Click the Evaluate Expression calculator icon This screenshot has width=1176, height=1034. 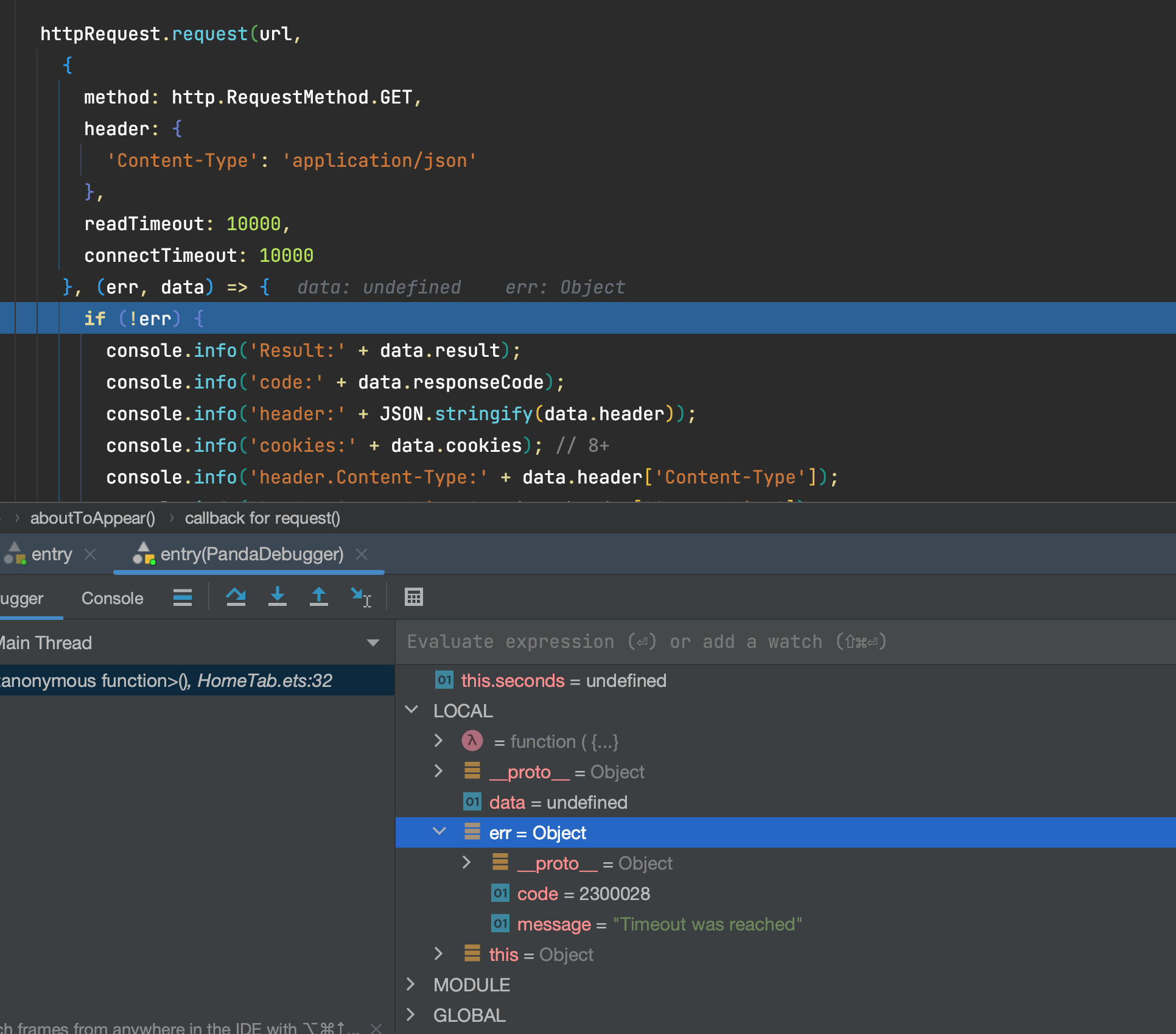click(x=414, y=597)
